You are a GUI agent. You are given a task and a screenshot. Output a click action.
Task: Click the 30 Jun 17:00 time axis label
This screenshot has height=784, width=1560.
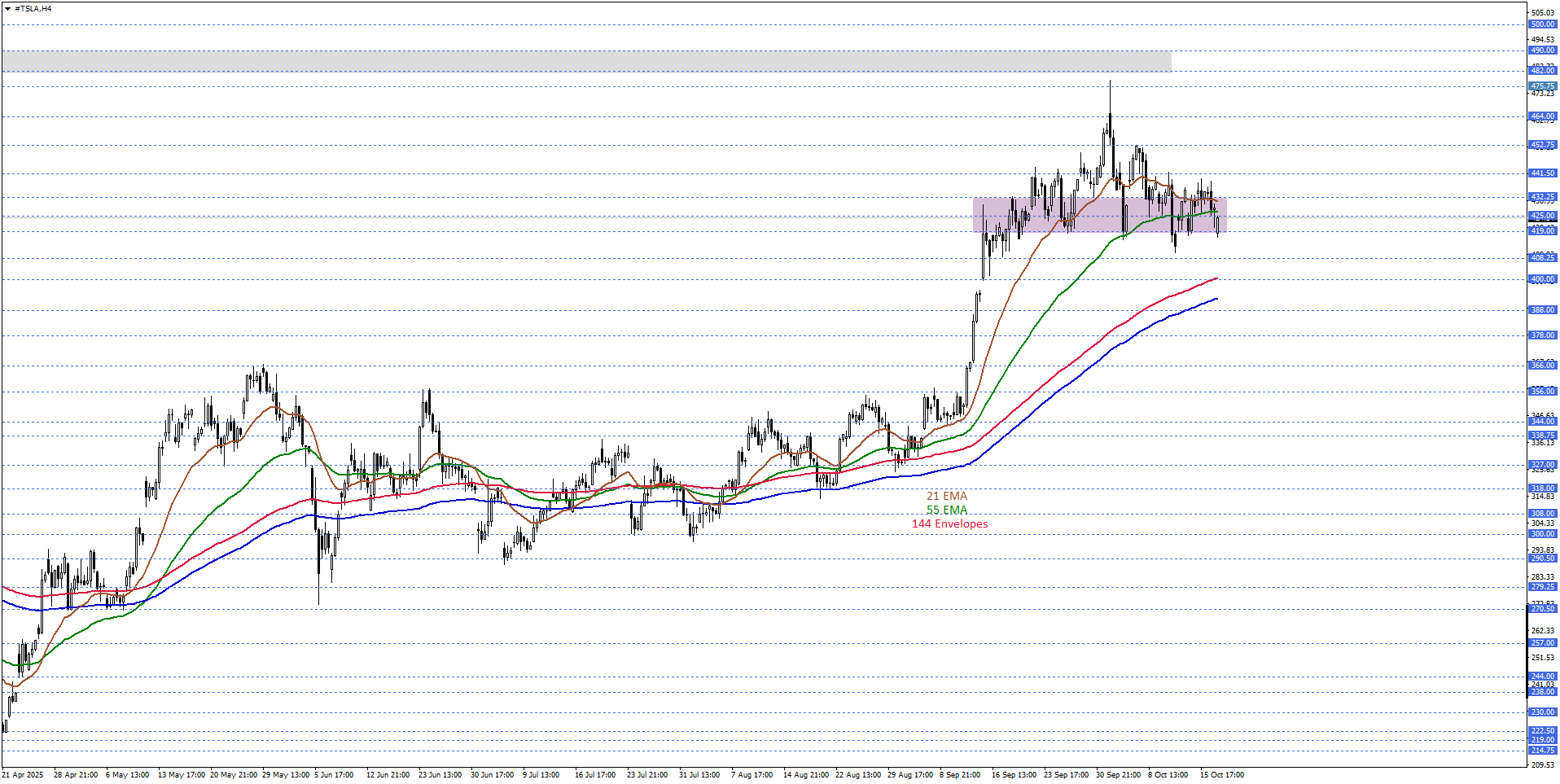pyautogui.click(x=492, y=775)
